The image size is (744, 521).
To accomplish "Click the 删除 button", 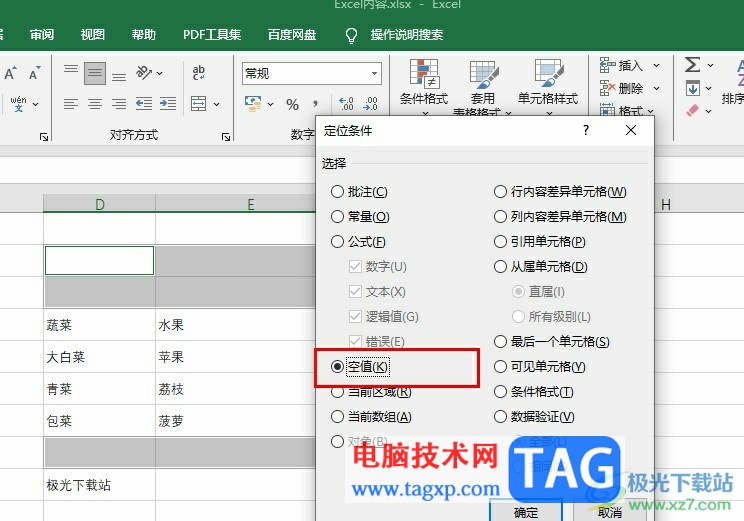I will tap(622, 88).
